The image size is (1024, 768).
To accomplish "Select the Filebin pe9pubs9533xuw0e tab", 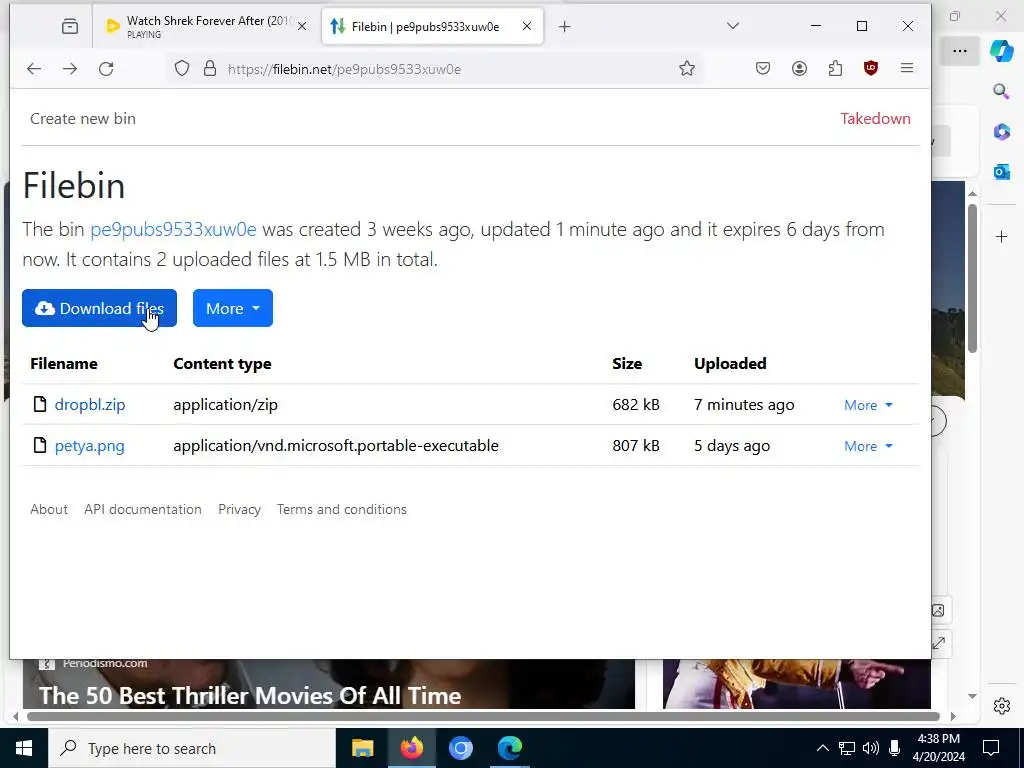I will [x=424, y=27].
